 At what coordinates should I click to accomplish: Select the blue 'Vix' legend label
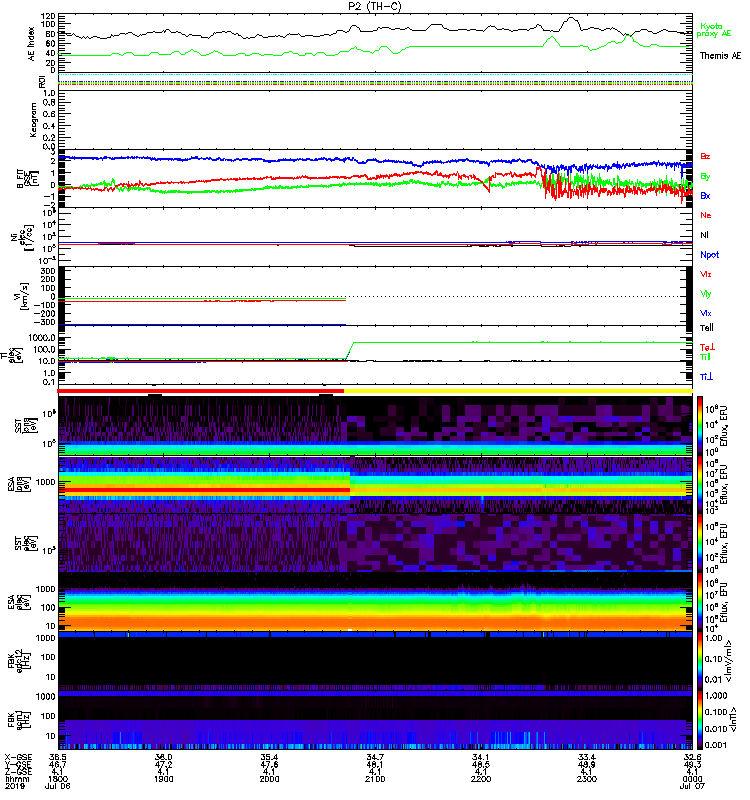[706, 313]
